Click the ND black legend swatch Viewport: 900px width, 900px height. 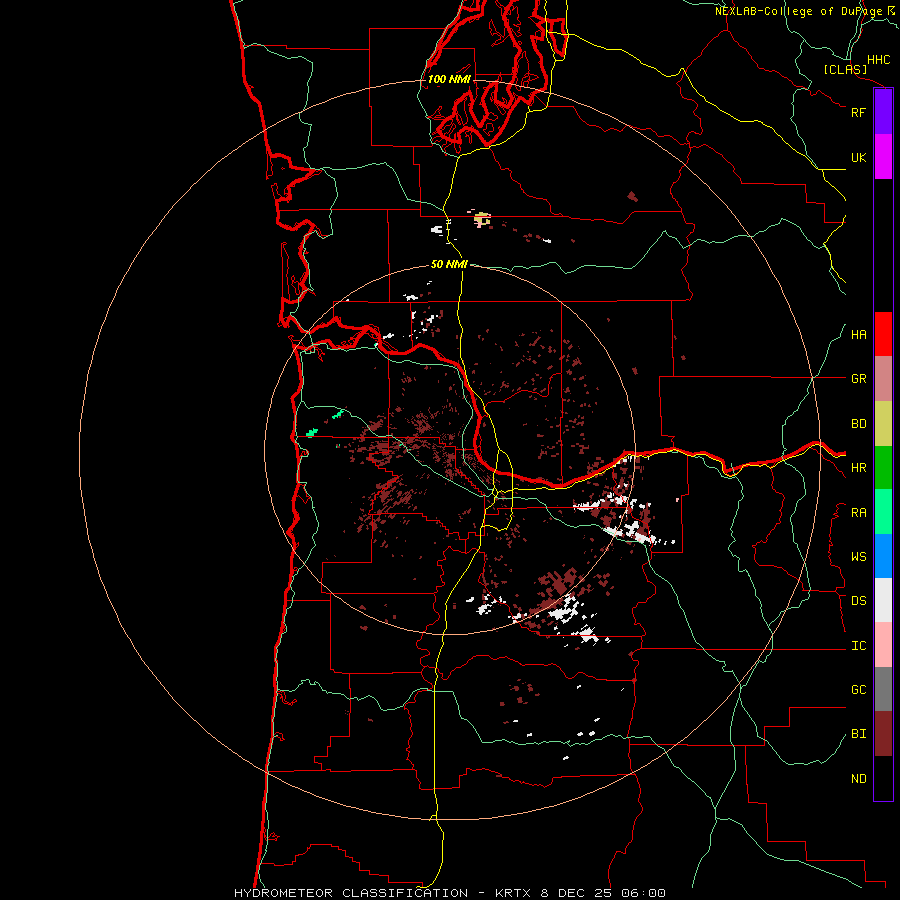pyautogui.click(x=883, y=778)
